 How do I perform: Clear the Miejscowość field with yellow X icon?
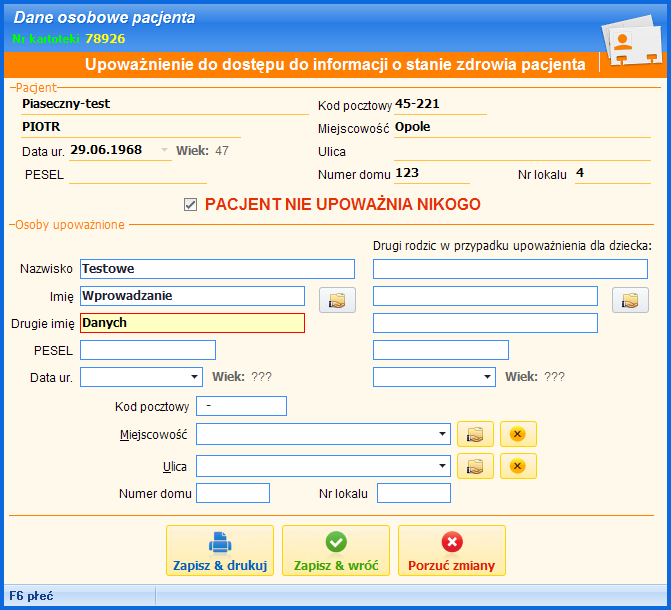pyautogui.click(x=518, y=434)
